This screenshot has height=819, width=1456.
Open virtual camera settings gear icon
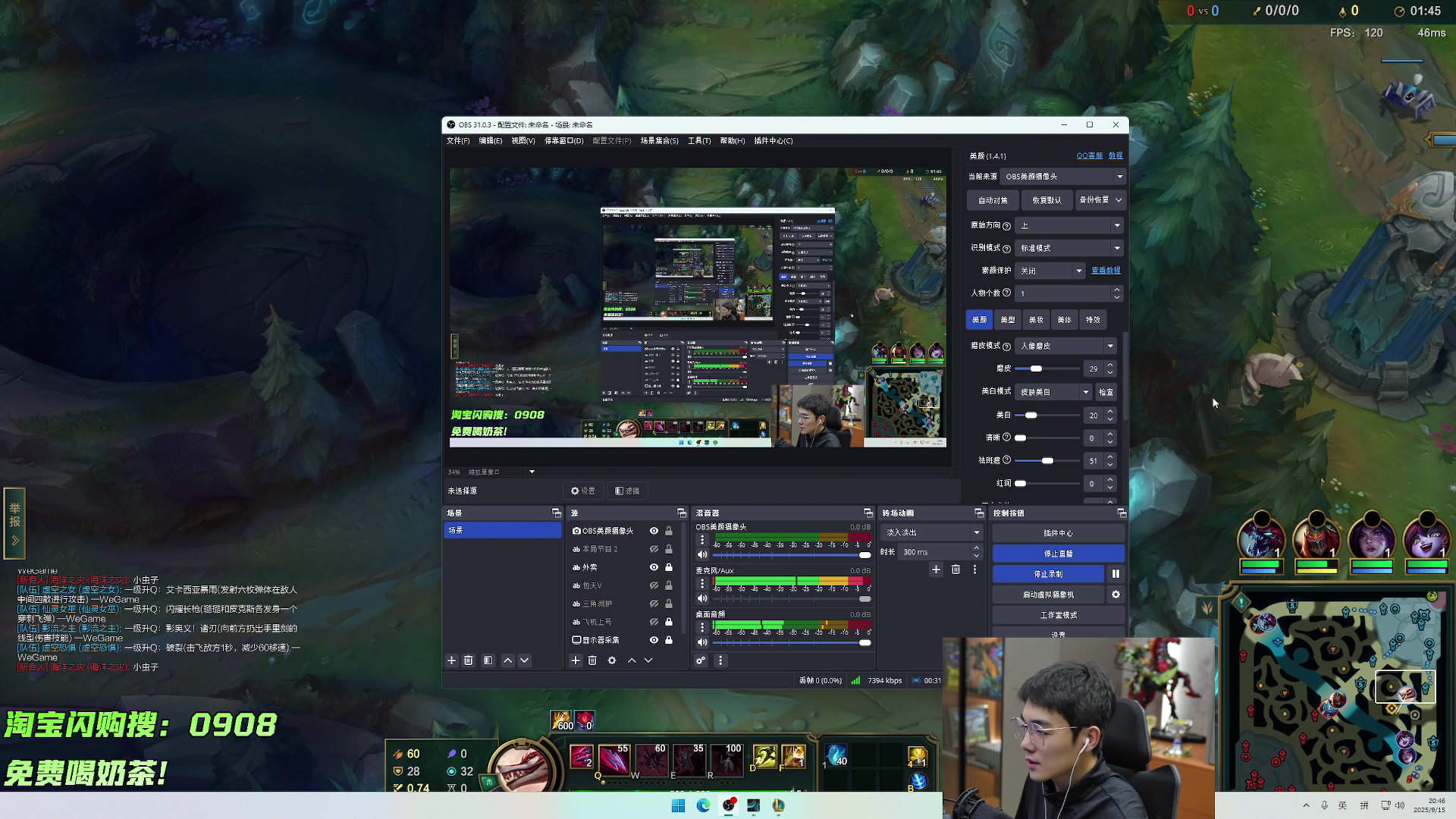1116,595
